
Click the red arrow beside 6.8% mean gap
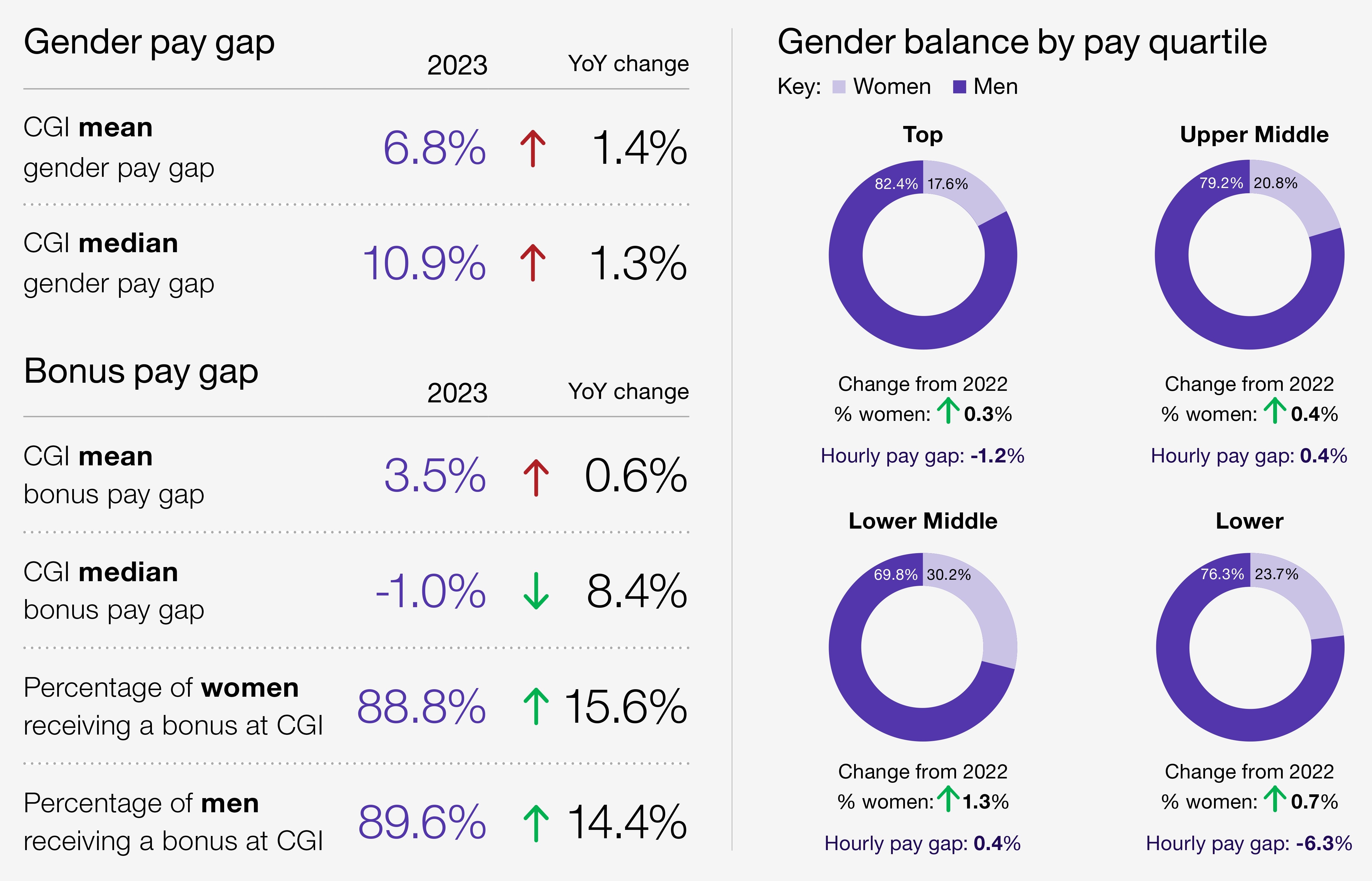pos(532,148)
